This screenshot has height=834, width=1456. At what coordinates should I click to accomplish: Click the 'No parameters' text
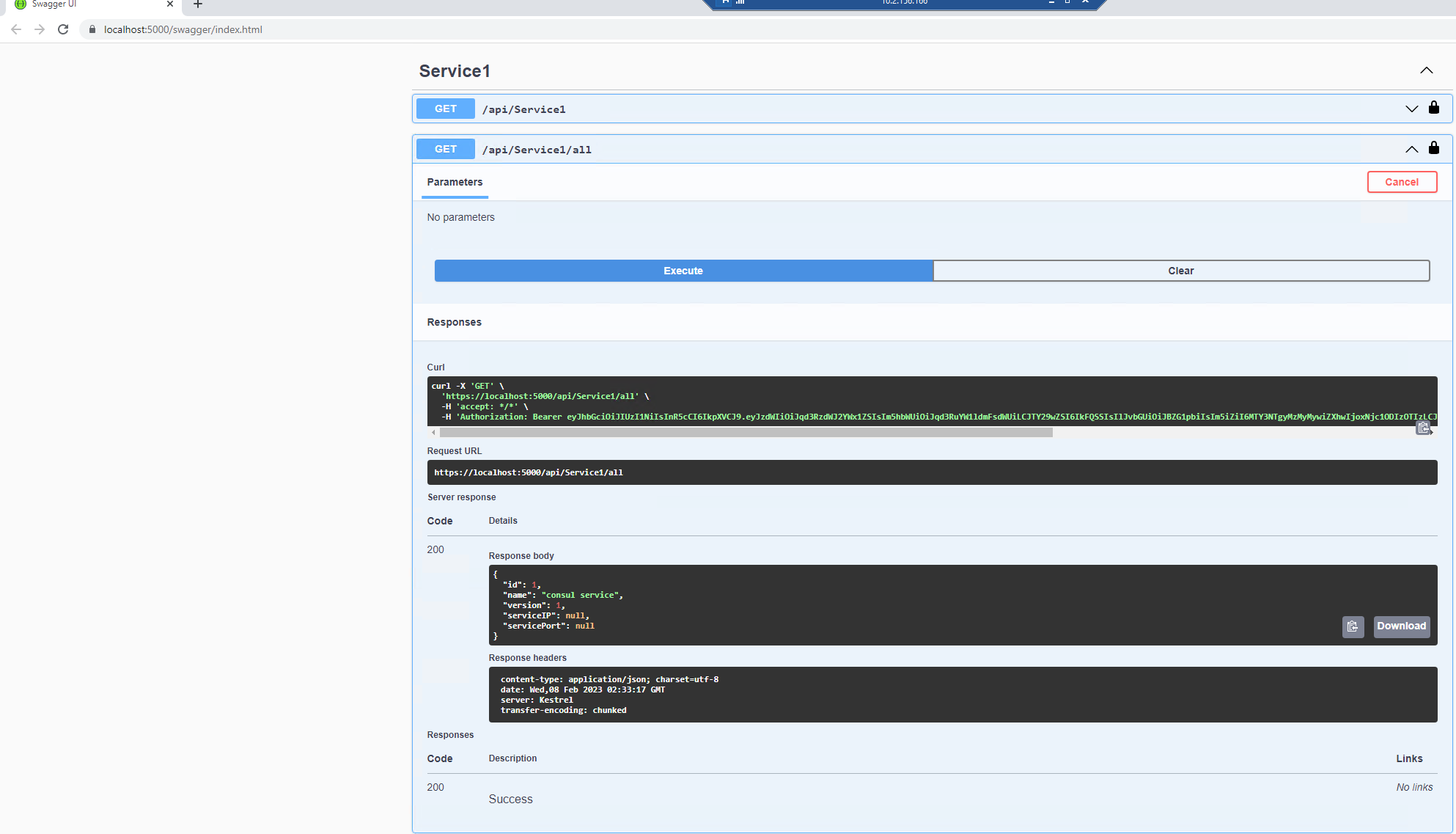tap(460, 217)
